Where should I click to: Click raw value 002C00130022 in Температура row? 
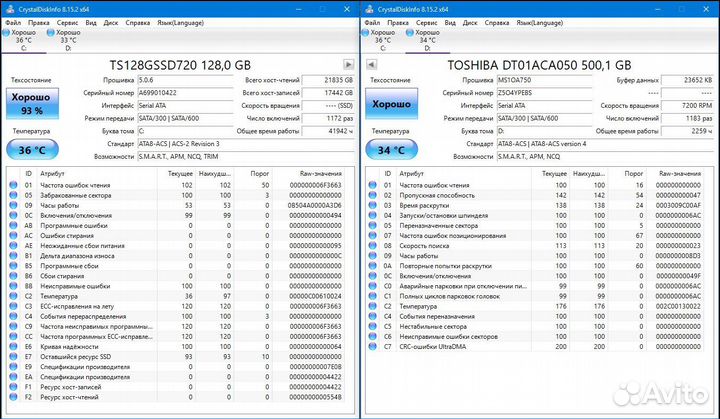(678, 306)
